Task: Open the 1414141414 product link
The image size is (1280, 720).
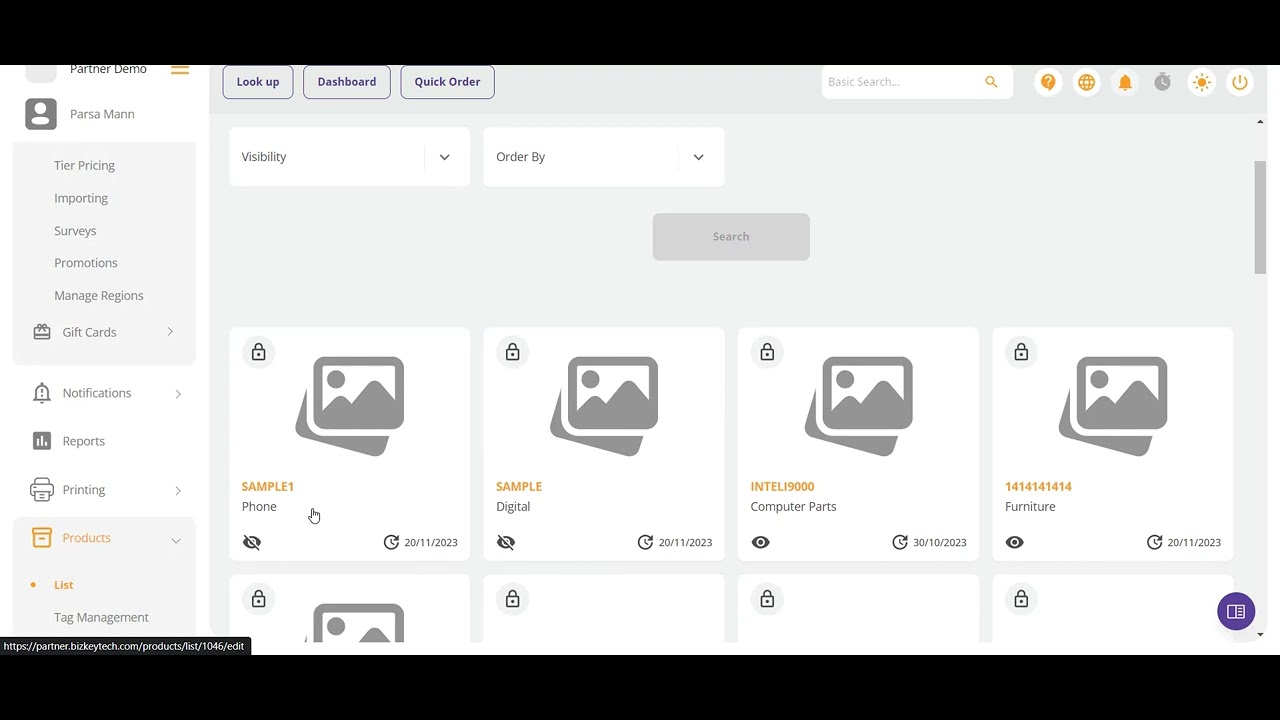Action: (1038, 487)
